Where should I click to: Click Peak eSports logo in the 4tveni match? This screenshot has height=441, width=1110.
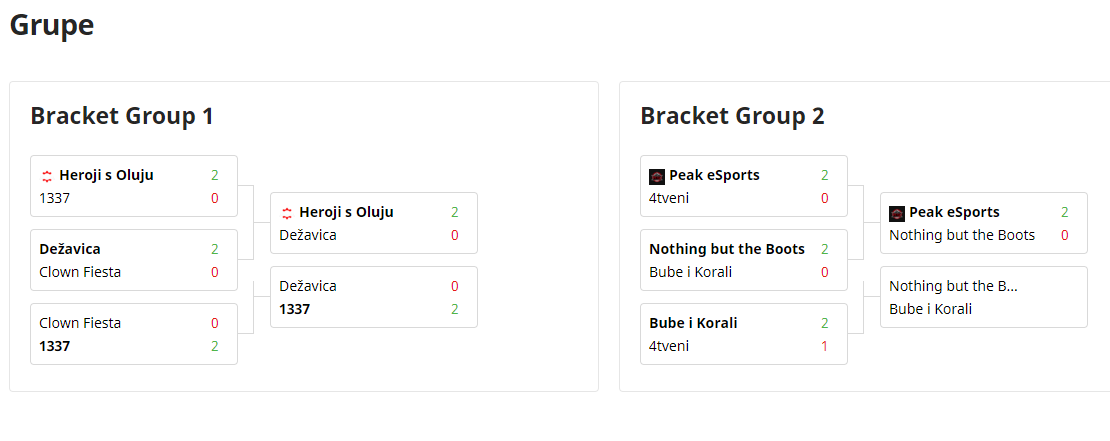(657, 176)
